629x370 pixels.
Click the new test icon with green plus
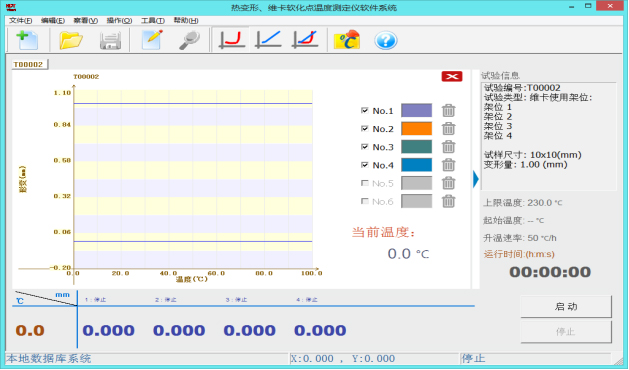[x=27, y=40]
